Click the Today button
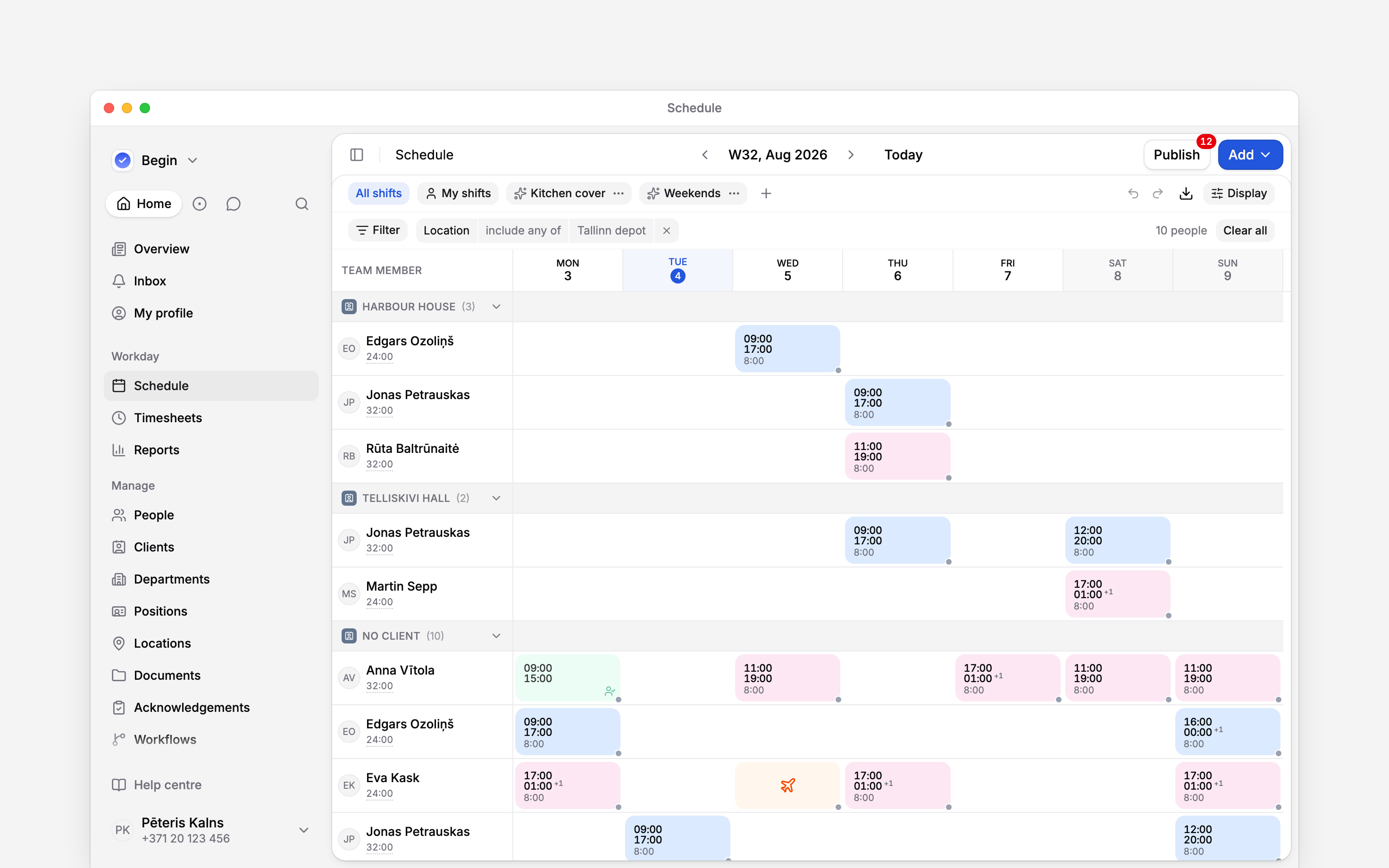The width and height of the screenshot is (1389, 868). [903, 154]
